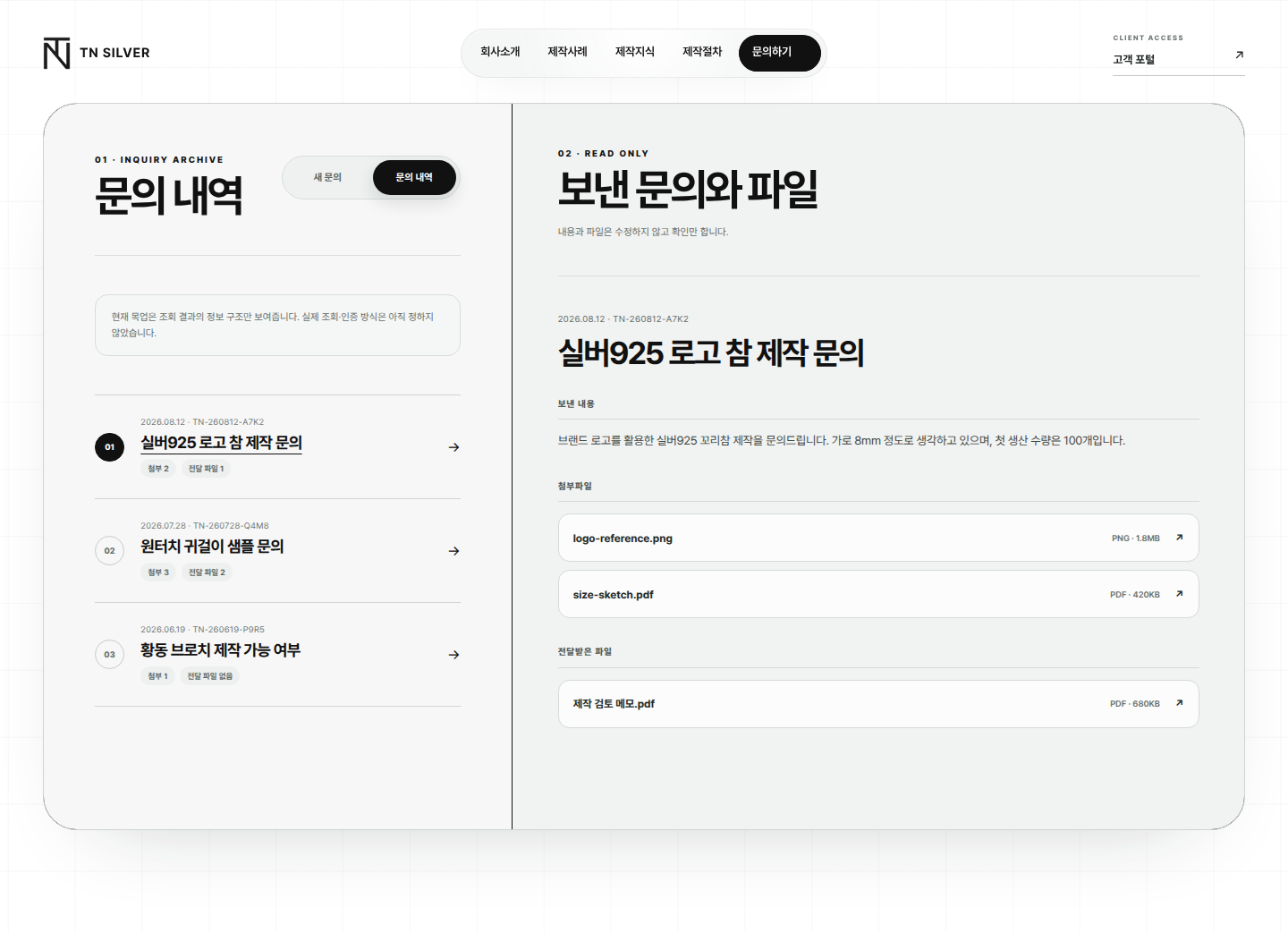Click the 제작절차 navigation item

702,52
